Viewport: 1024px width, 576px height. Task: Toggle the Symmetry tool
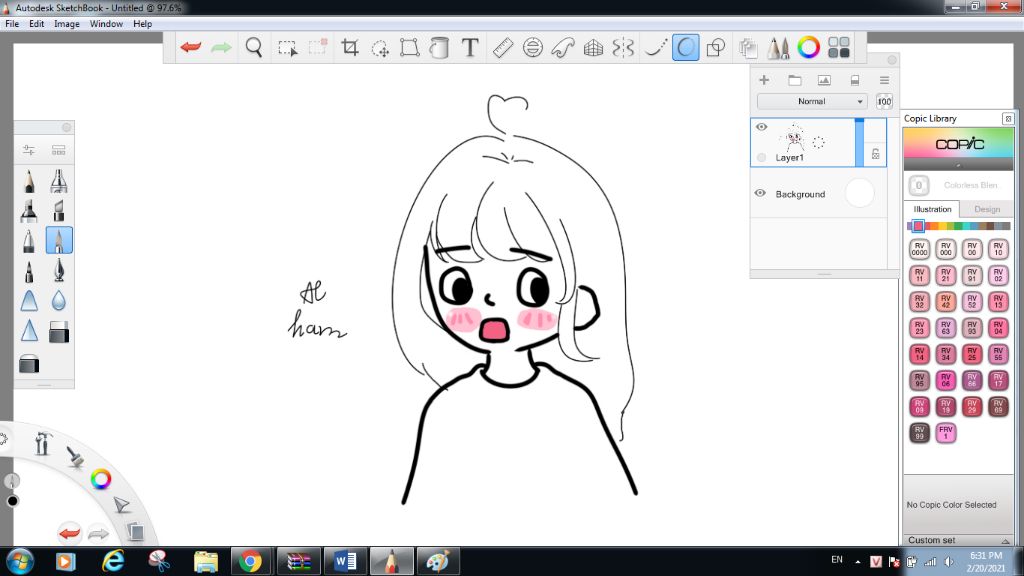click(623, 48)
